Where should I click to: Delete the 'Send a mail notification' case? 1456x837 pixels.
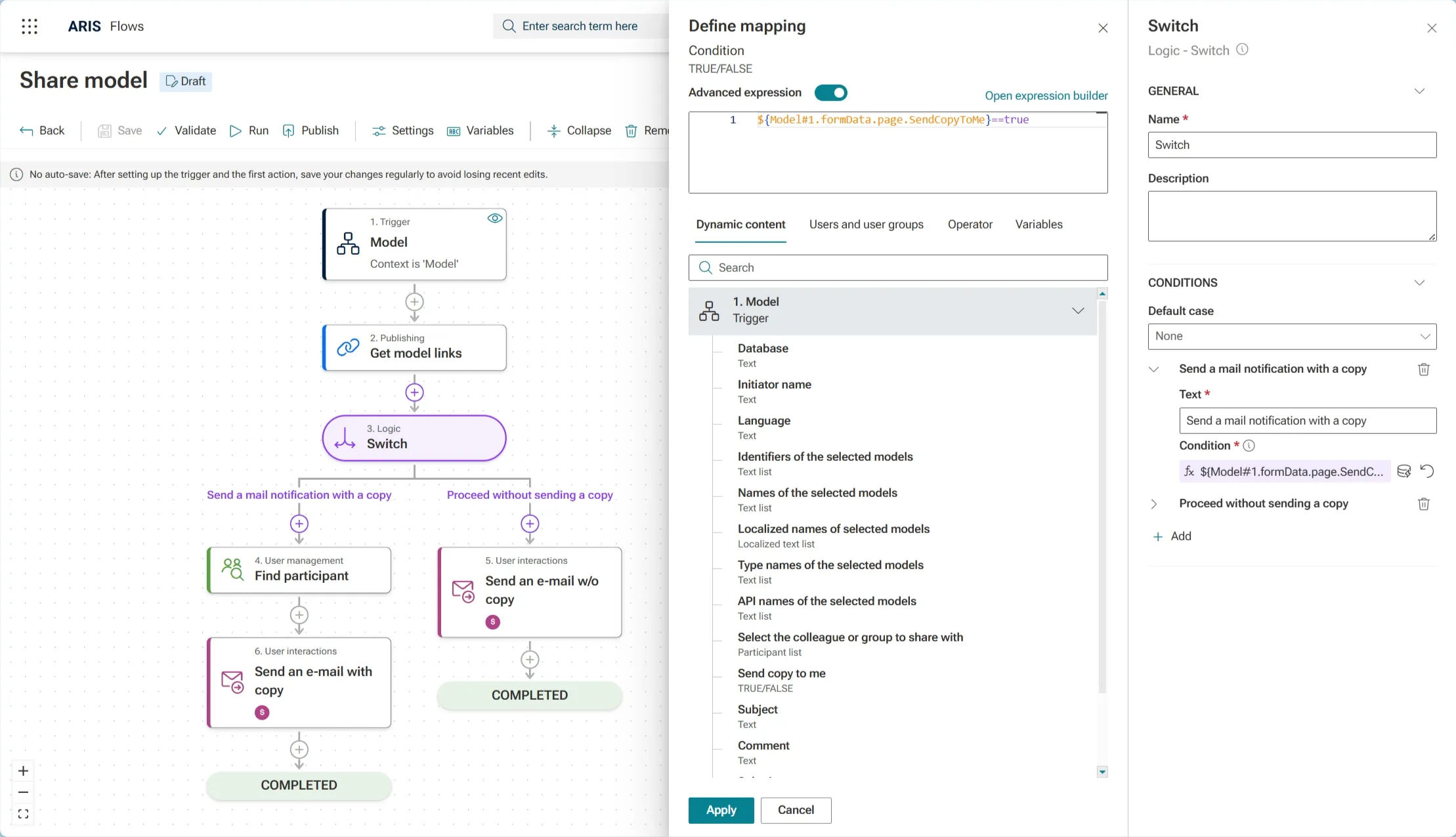click(1423, 370)
